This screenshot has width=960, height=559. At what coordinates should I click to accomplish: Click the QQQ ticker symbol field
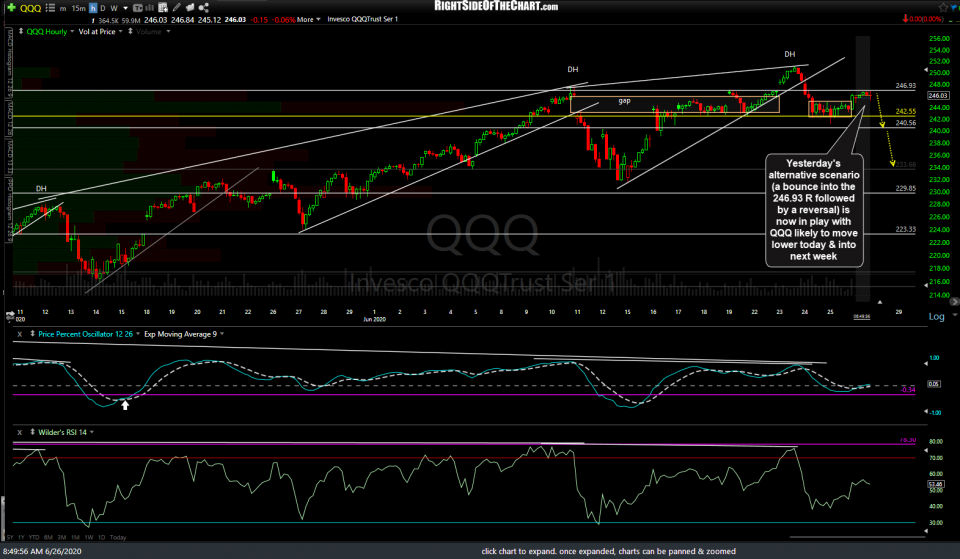(30, 8)
